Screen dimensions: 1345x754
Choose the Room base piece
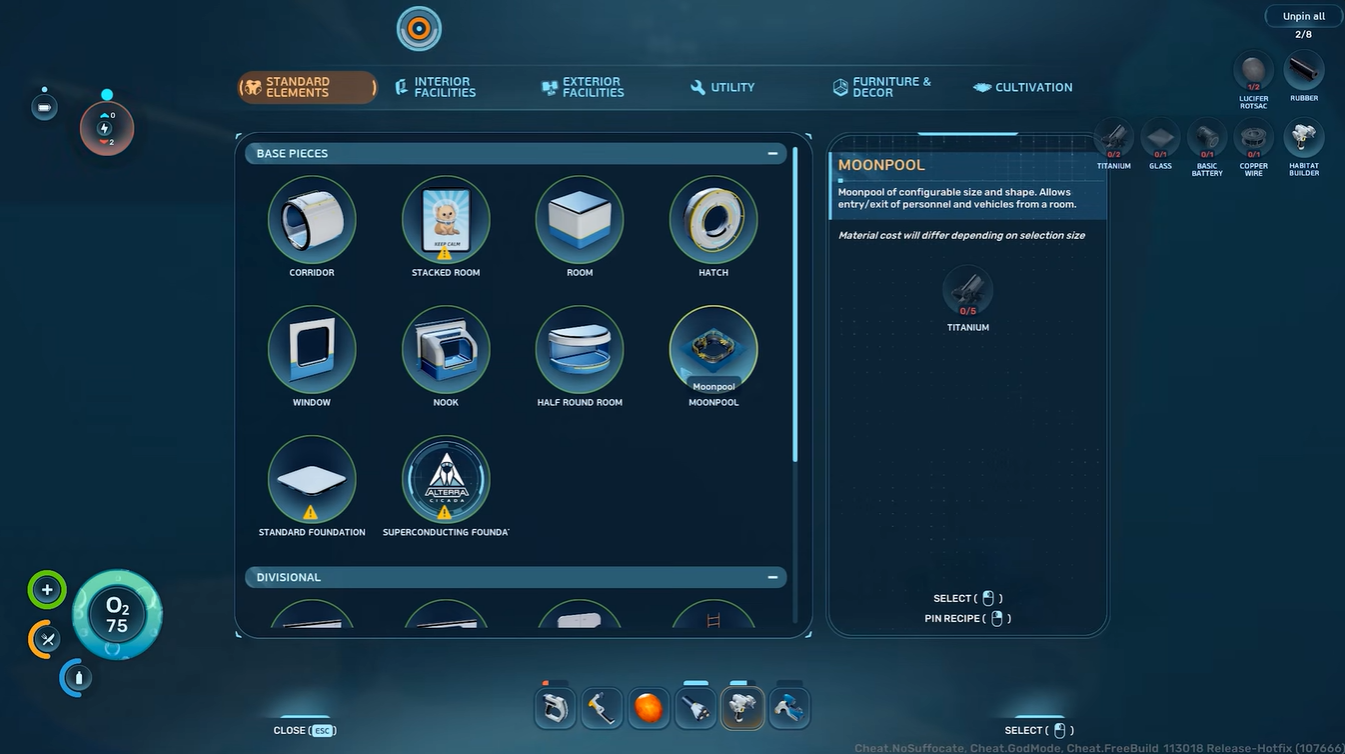point(580,220)
